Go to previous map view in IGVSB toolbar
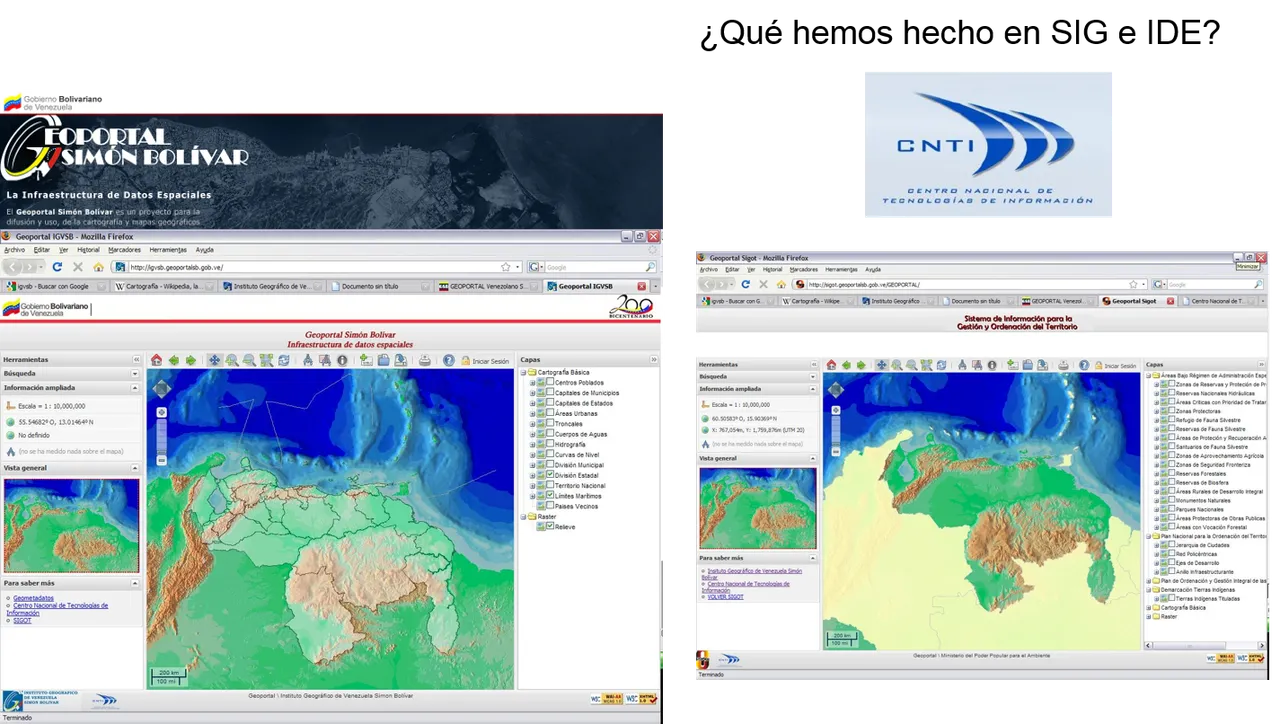 173,360
